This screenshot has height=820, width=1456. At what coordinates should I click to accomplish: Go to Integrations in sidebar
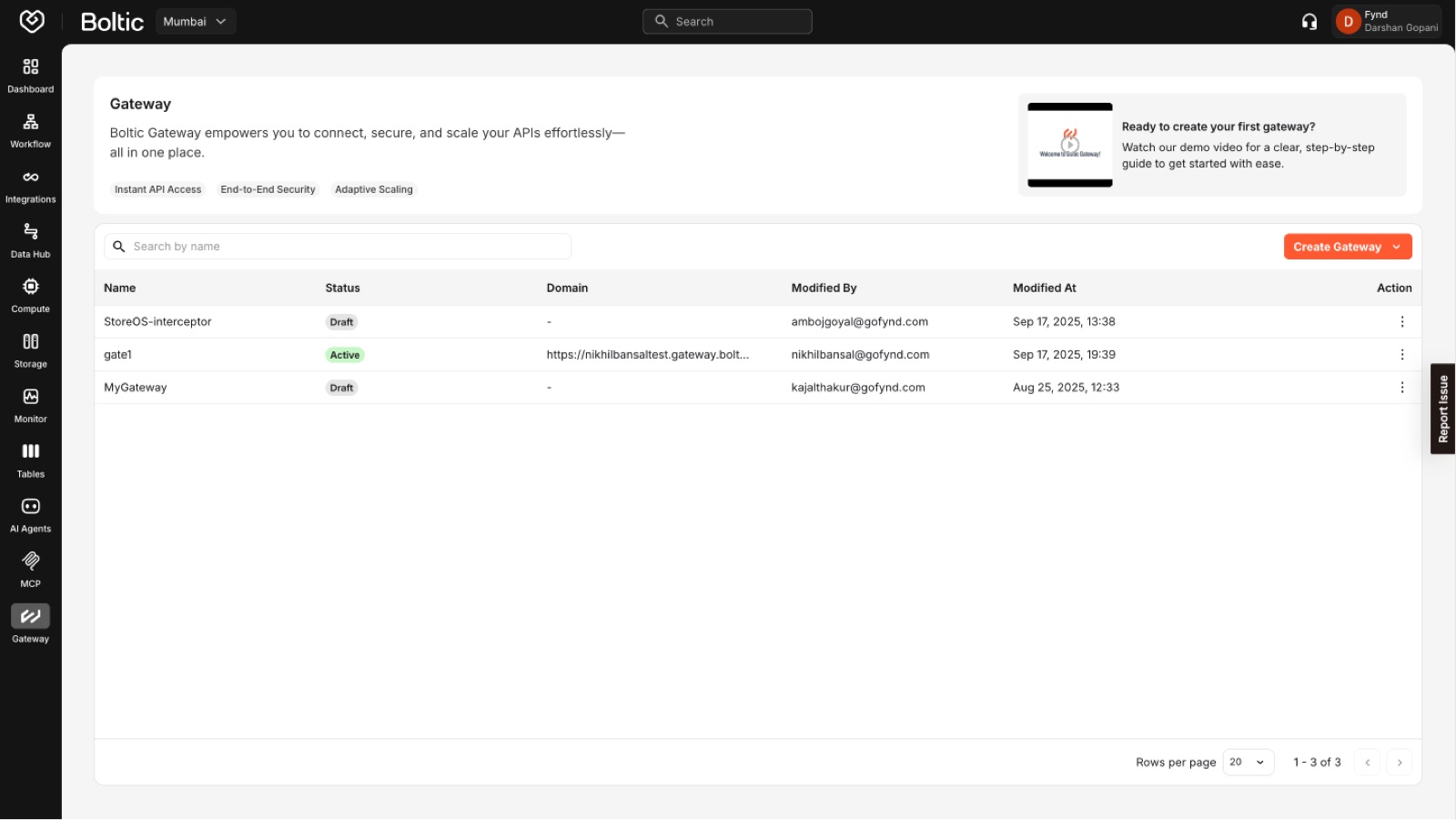[31, 177]
